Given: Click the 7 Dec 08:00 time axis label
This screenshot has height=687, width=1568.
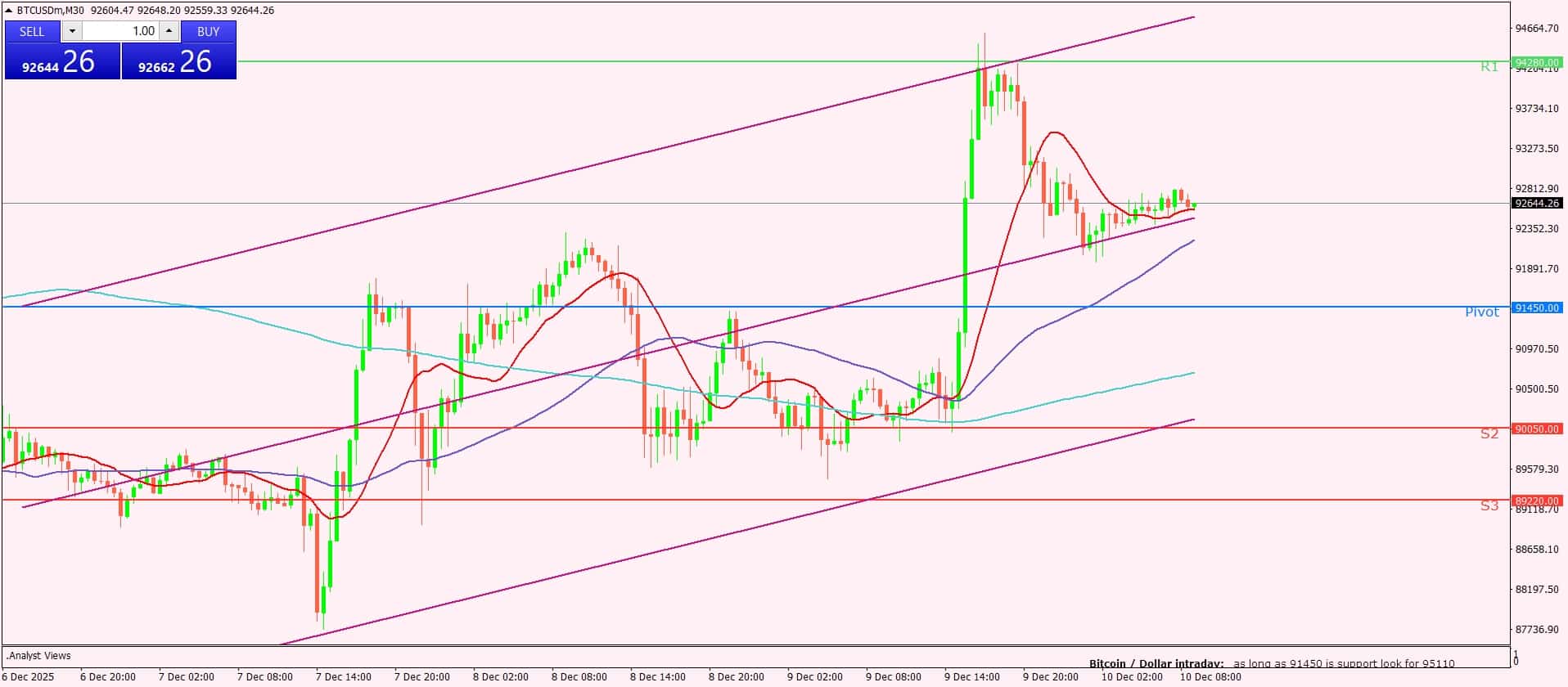Looking at the screenshot, I should (265, 676).
